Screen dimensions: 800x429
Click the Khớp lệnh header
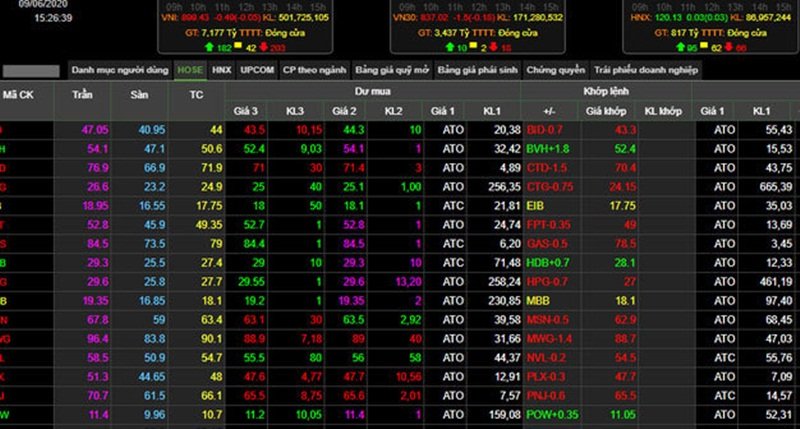tap(606, 91)
